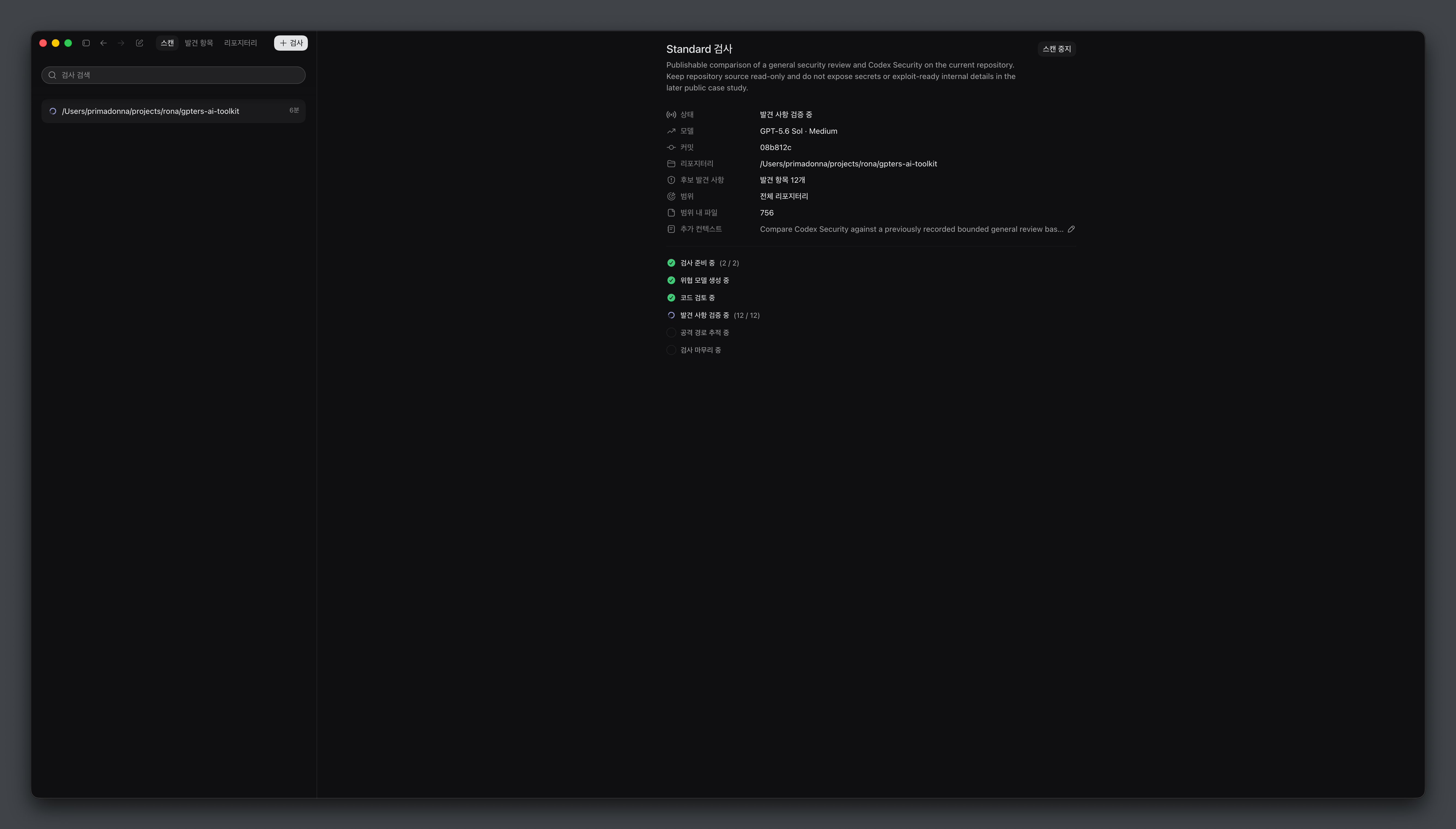
Task: Click the scope value 전체 리포지터리
Action: point(784,196)
